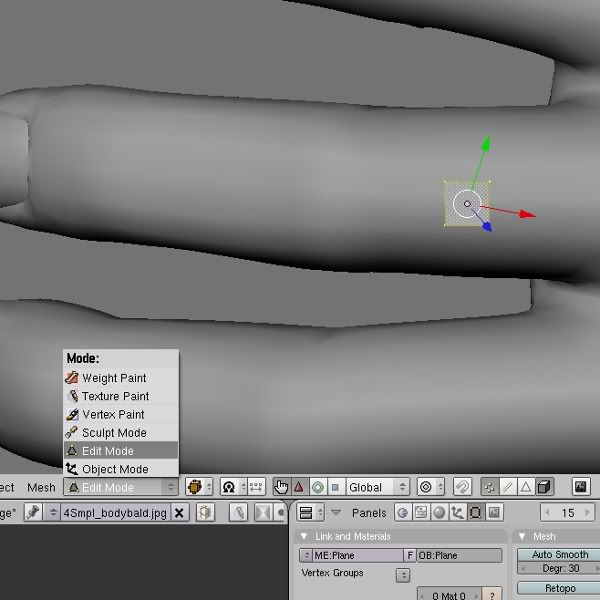The width and height of the screenshot is (600, 600).
Task: Click the blue Z axis manipulator arrow
Action: pos(487,227)
